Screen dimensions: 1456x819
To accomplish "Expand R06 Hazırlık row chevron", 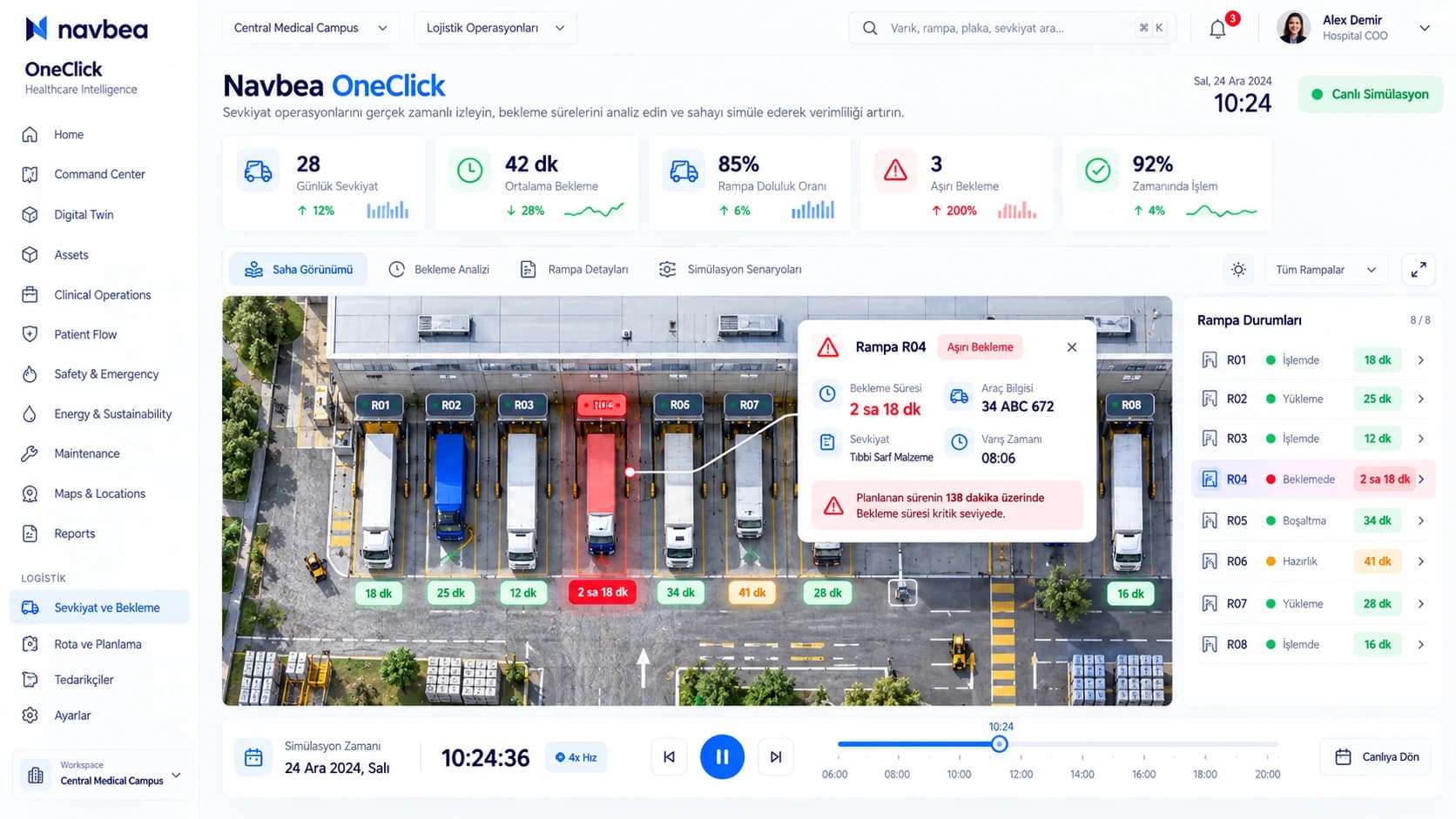I will pos(1421,561).
